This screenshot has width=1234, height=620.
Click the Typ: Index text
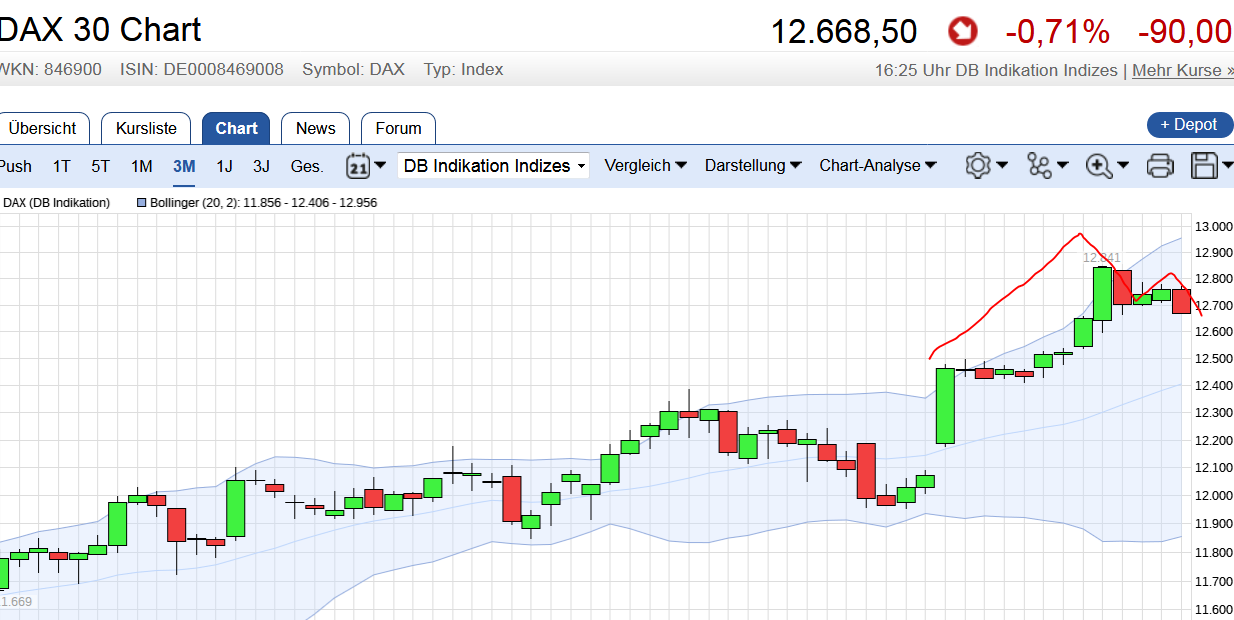click(x=464, y=70)
